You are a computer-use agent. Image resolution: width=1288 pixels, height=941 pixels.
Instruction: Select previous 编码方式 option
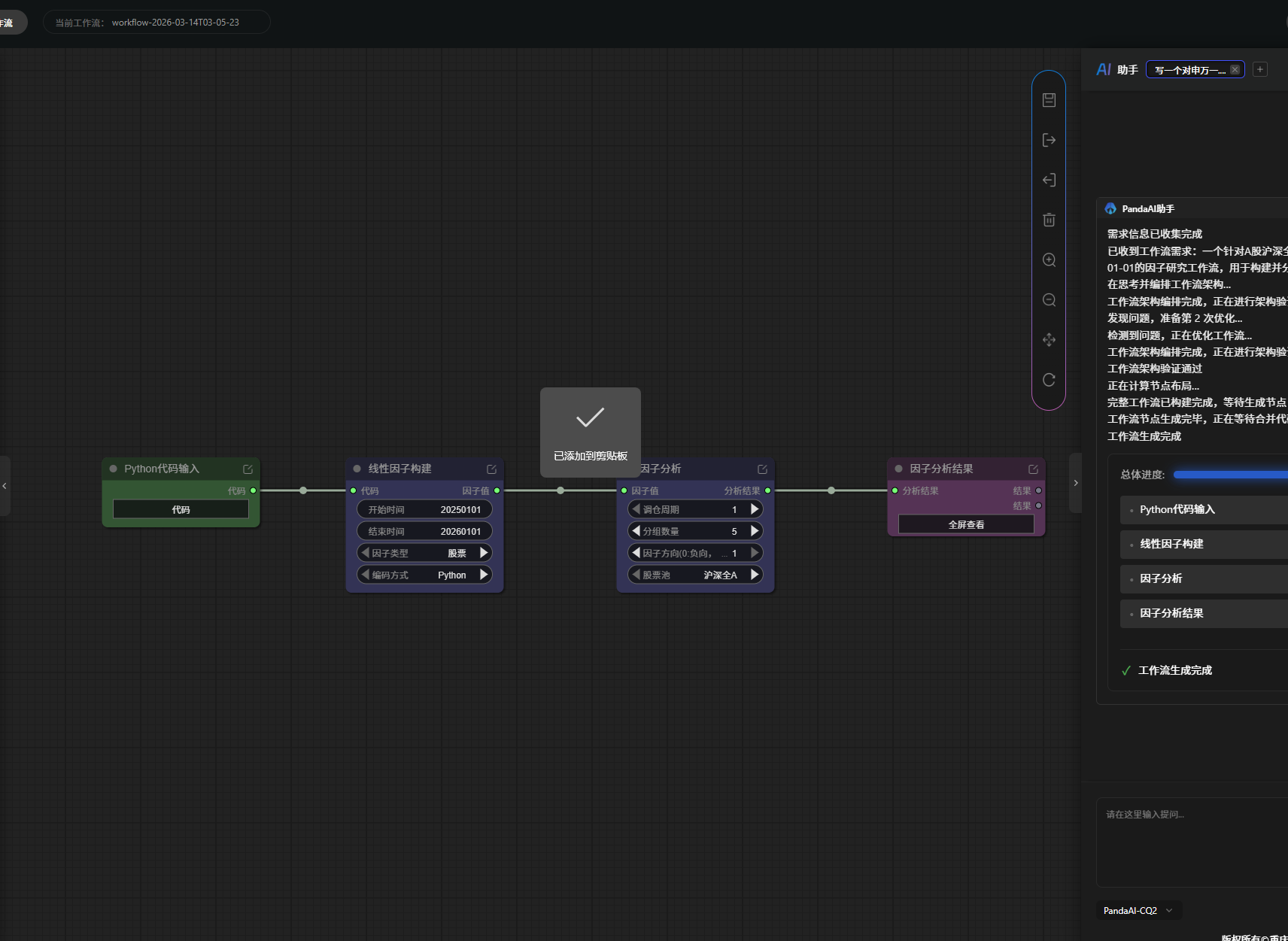pyautogui.click(x=366, y=575)
